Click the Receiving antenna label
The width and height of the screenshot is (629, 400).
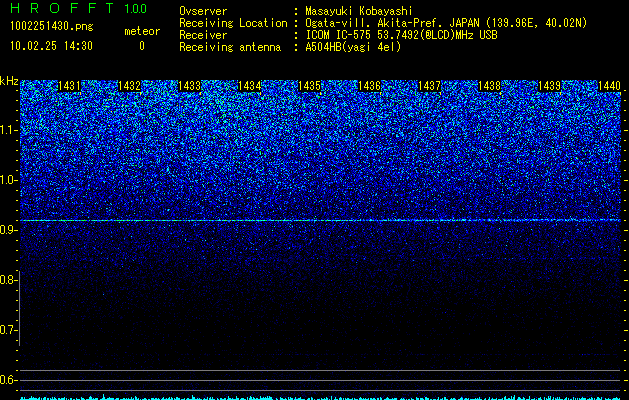[230, 47]
